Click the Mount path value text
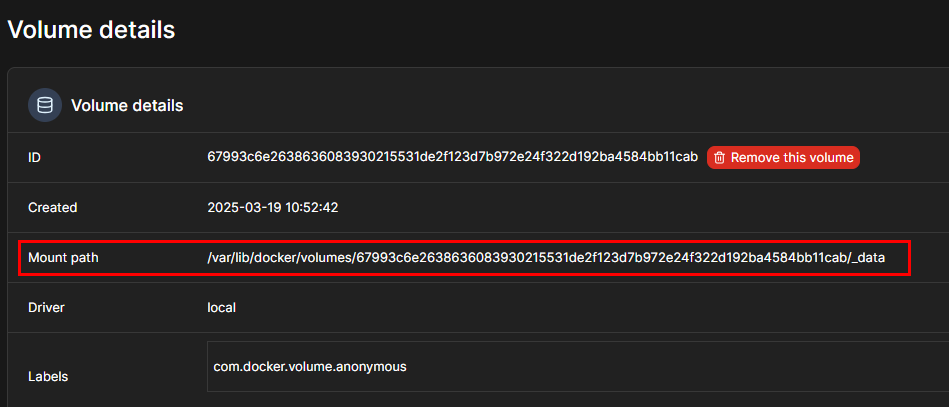Image resolution: width=949 pixels, height=407 pixels. tap(546, 258)
